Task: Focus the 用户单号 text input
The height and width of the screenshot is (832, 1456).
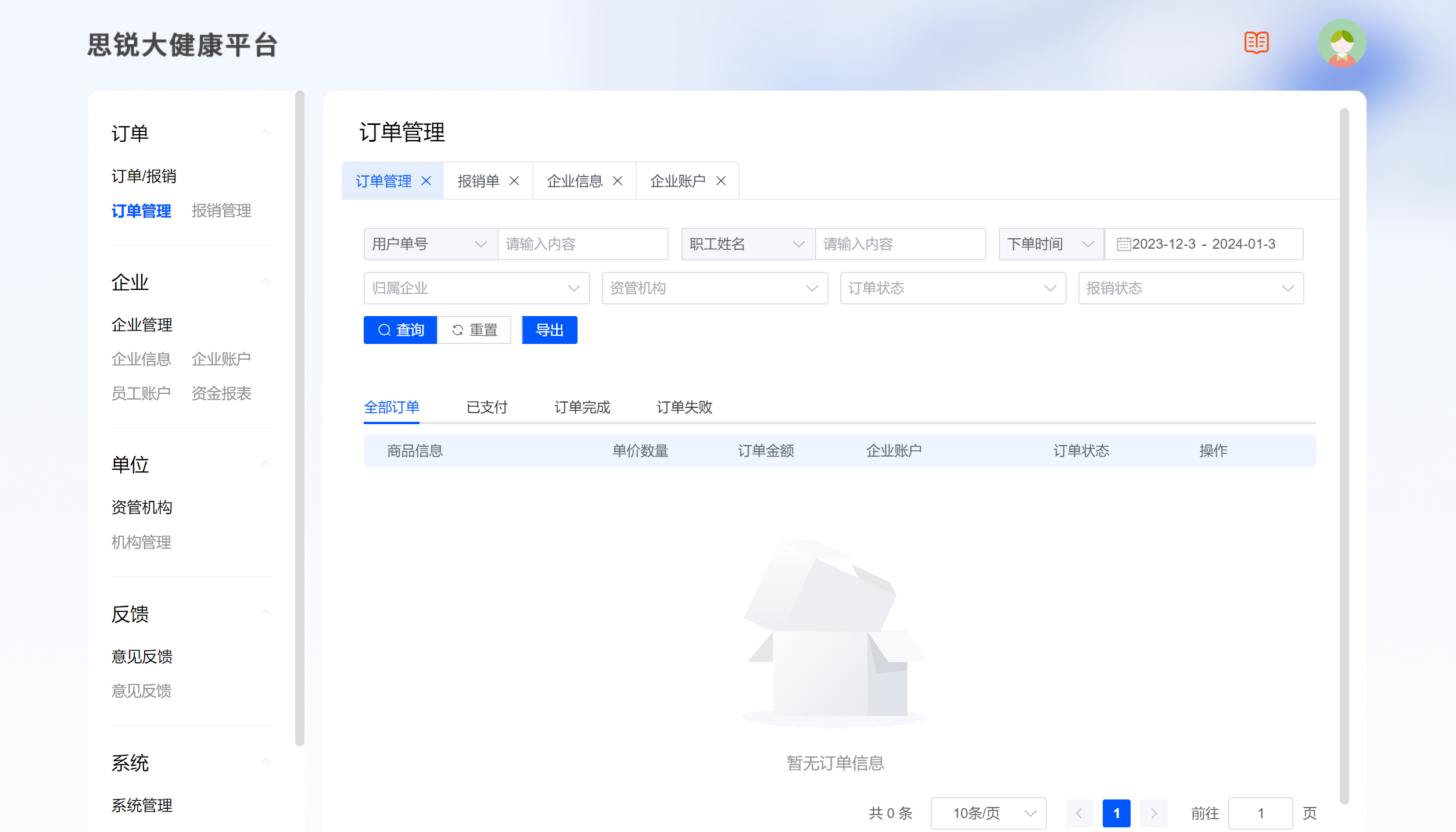Action: pos(583,244)
